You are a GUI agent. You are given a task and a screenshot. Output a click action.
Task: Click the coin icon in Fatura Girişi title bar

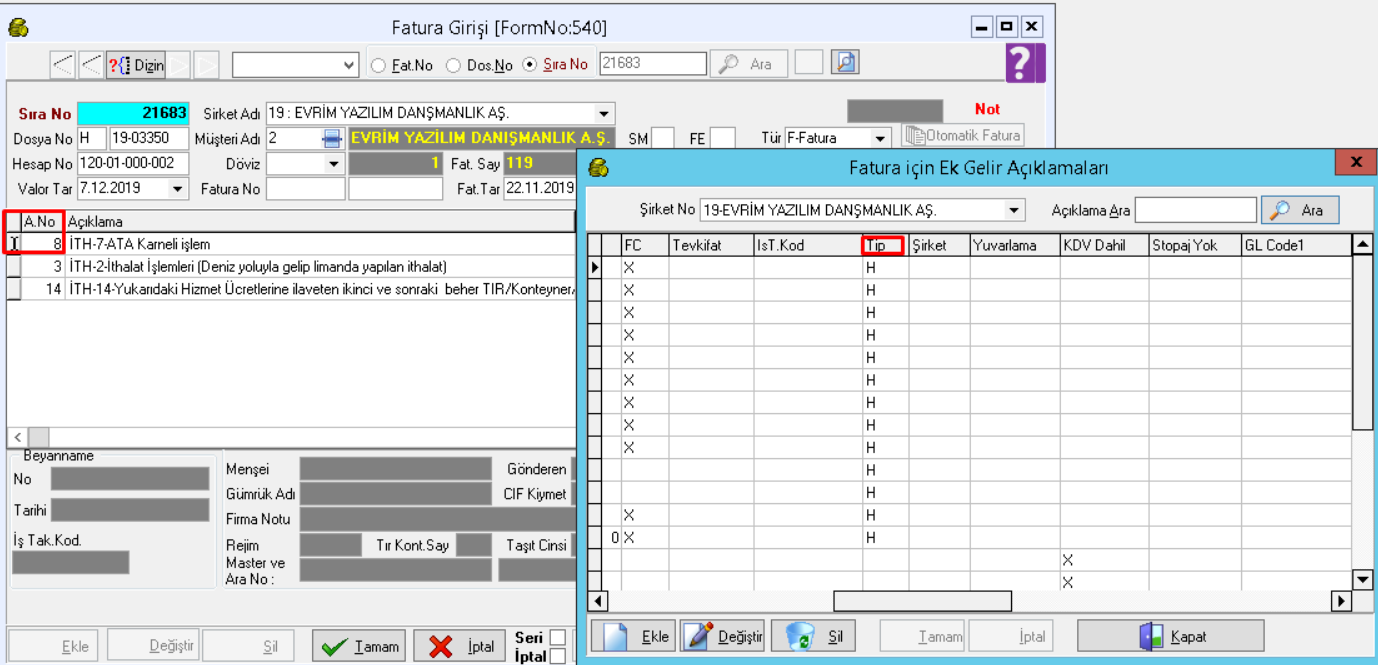pos(17,27)
